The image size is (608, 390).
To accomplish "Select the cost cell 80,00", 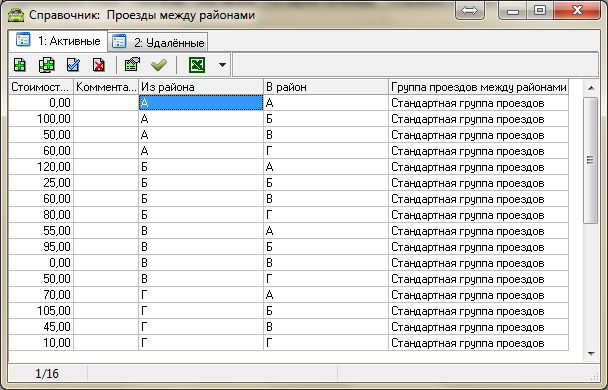I will [x=41, y=214].
